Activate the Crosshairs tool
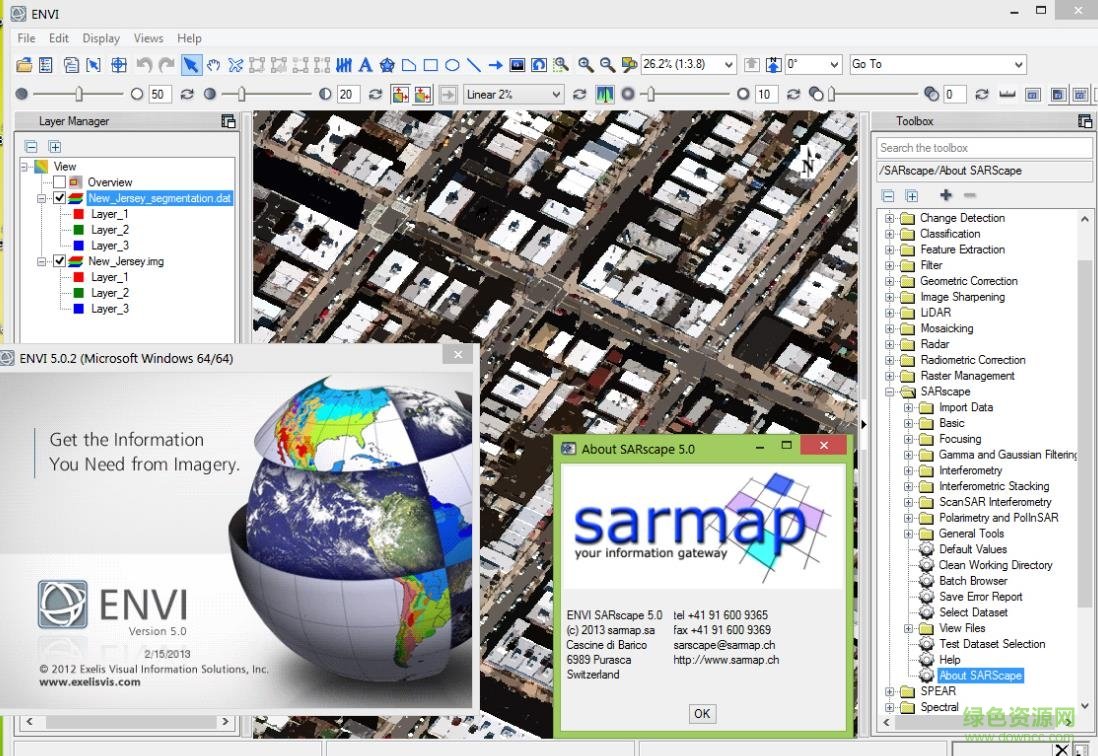This screenshot has width=1098, height=756. pos(118,65)
